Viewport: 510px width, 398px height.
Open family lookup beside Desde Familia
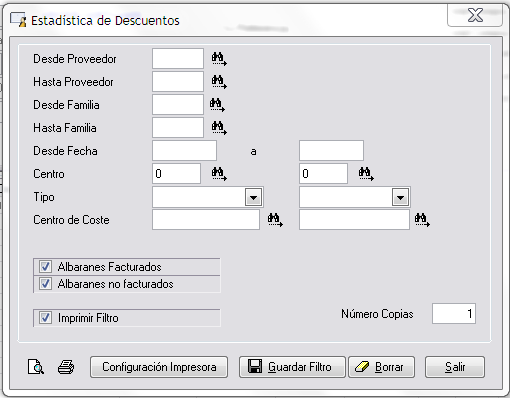(217, 105)
